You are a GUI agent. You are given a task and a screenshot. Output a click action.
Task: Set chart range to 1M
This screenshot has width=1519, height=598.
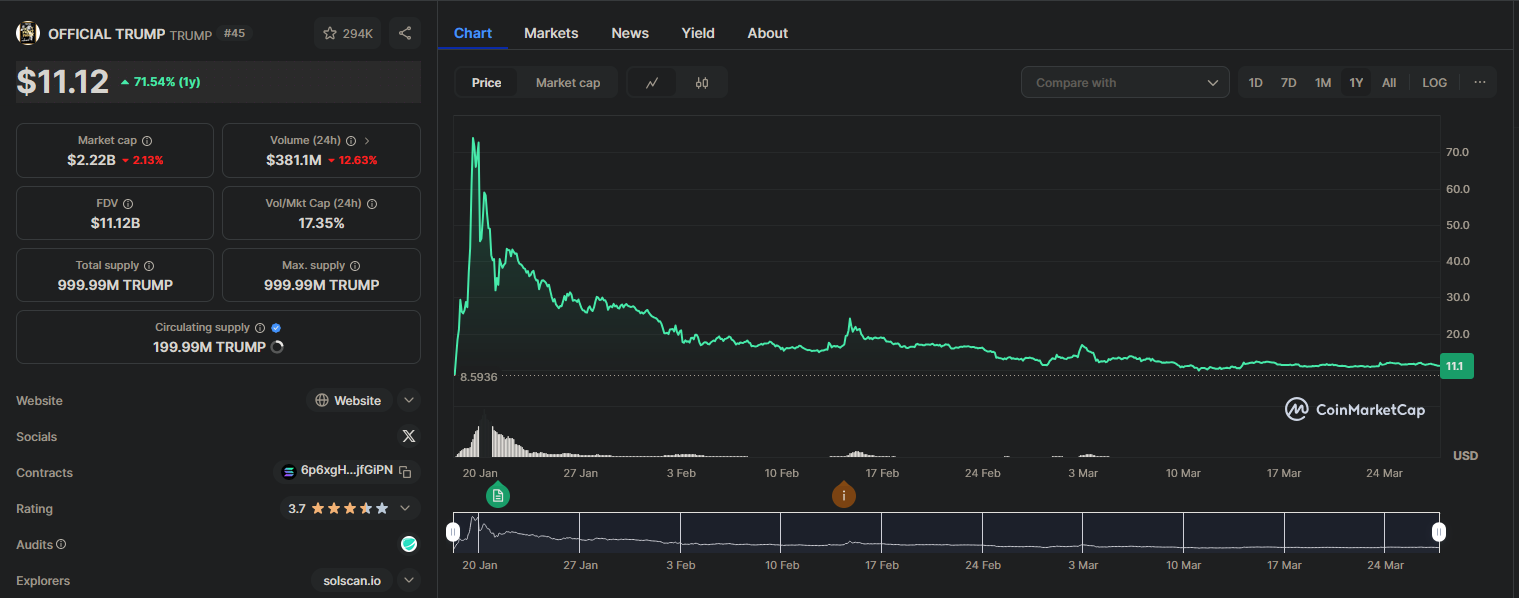[x=1323, y=83]
